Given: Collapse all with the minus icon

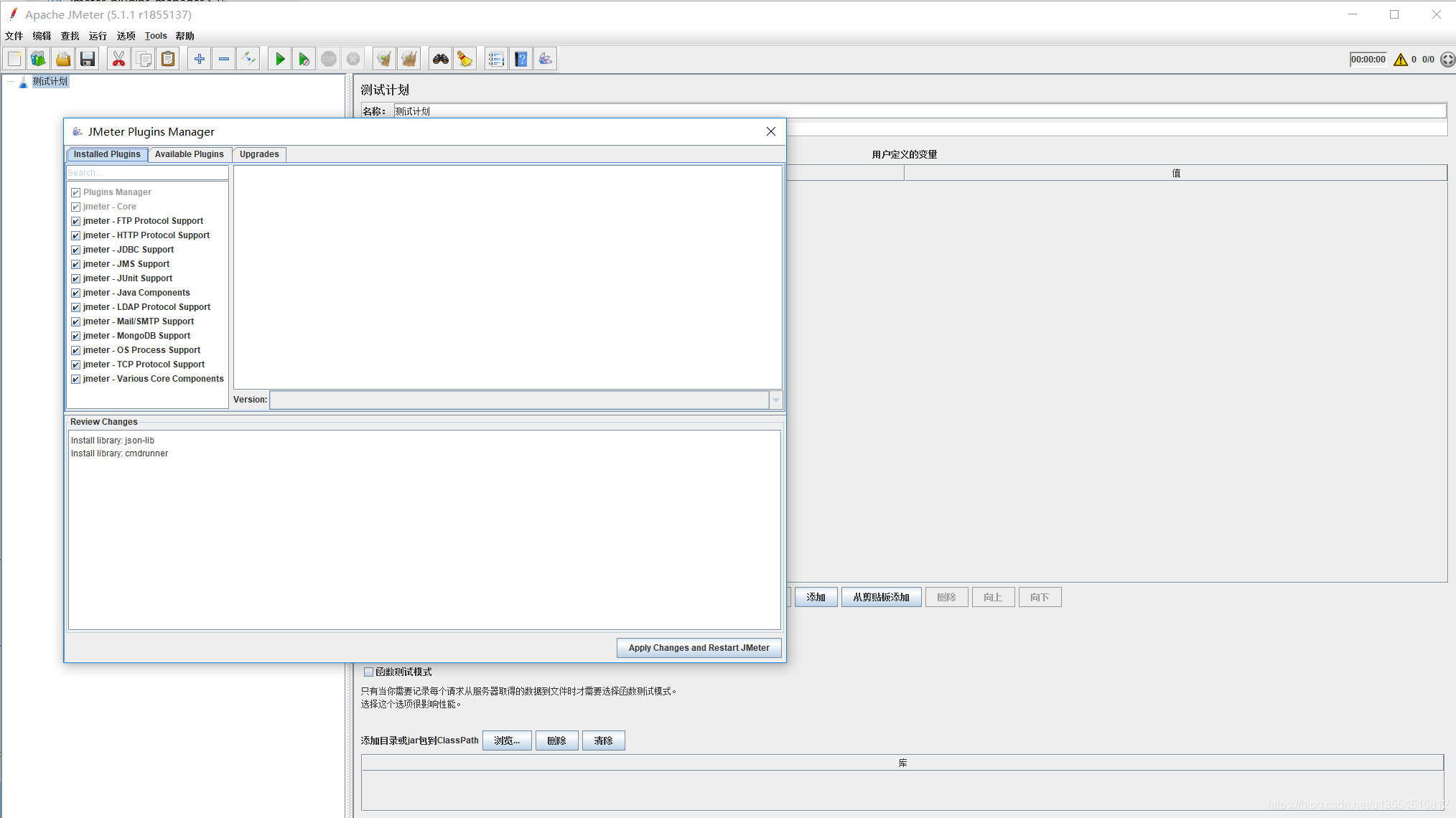Looking at the screenshot, I should point(224,59).
